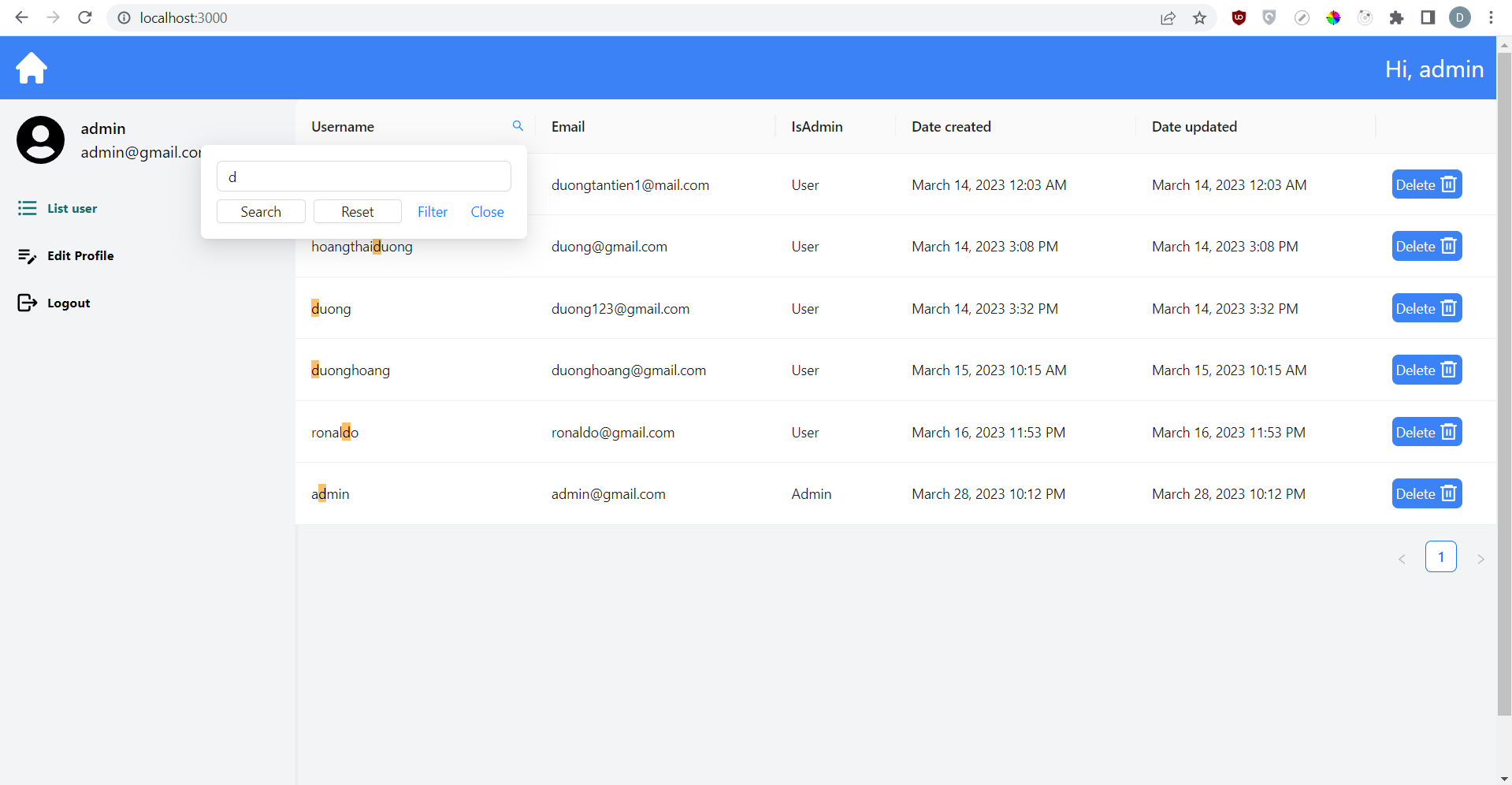Click the Search button in the filter popup
The height and width of the screenshot is (785, 1512).
[260, 211]
